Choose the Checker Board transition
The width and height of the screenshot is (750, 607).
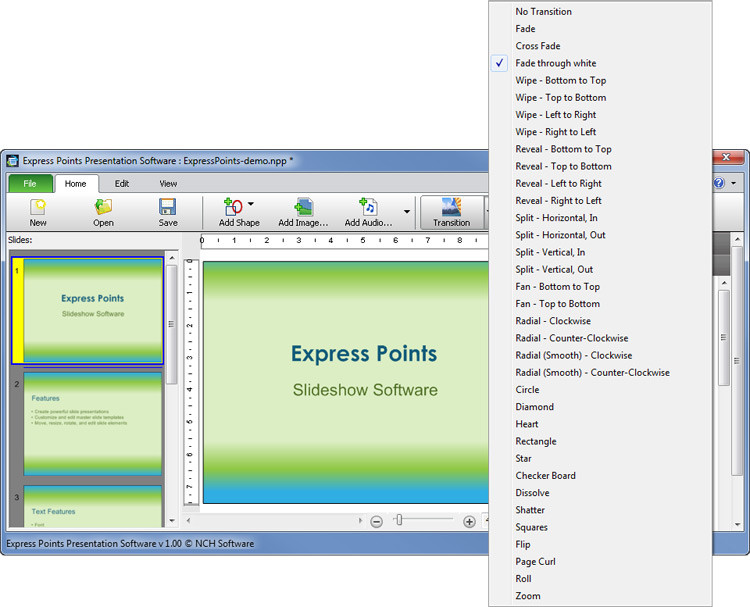[600, 476]
